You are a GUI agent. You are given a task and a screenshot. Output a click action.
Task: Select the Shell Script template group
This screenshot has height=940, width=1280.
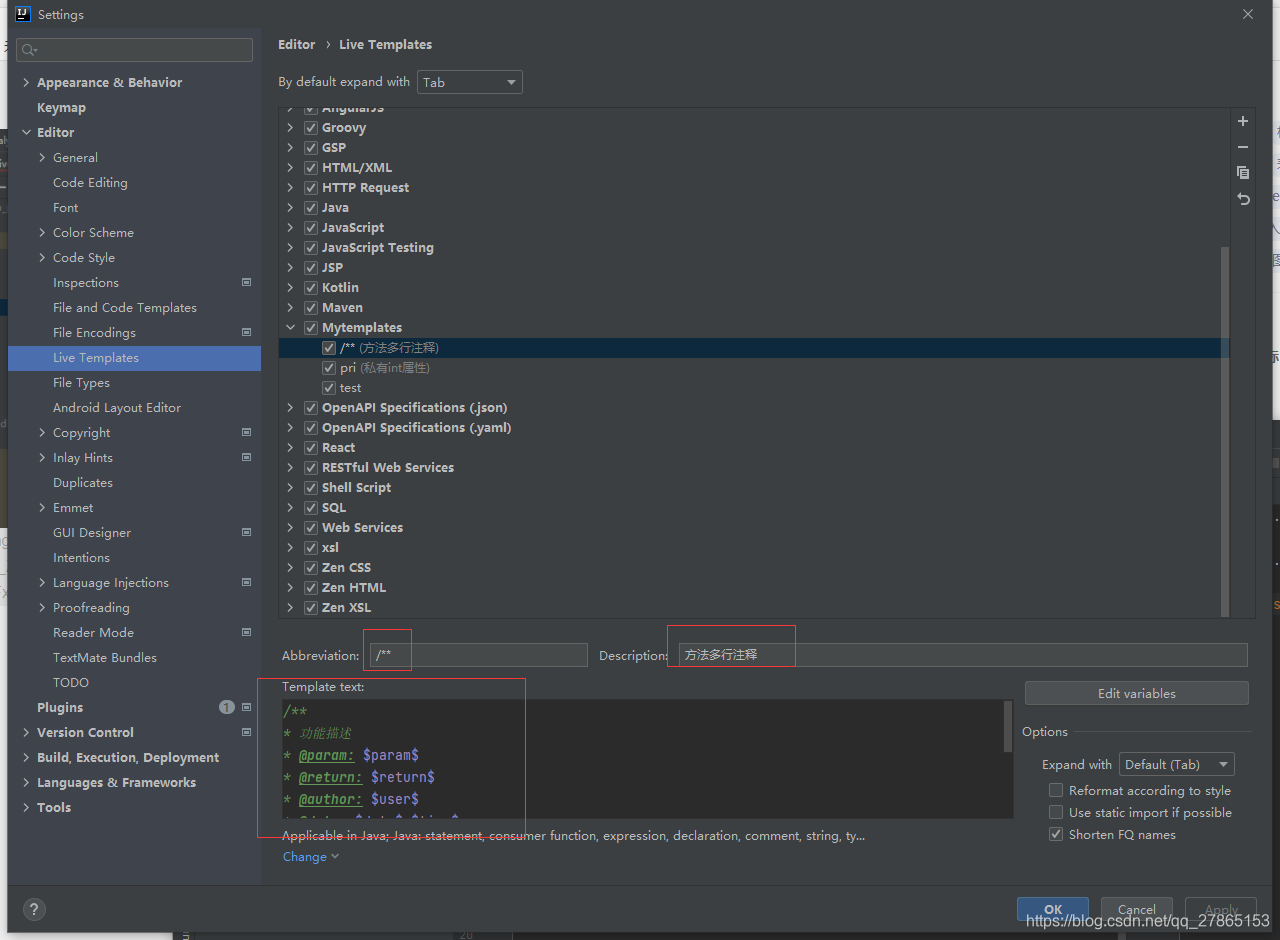(x=356, y=488)
